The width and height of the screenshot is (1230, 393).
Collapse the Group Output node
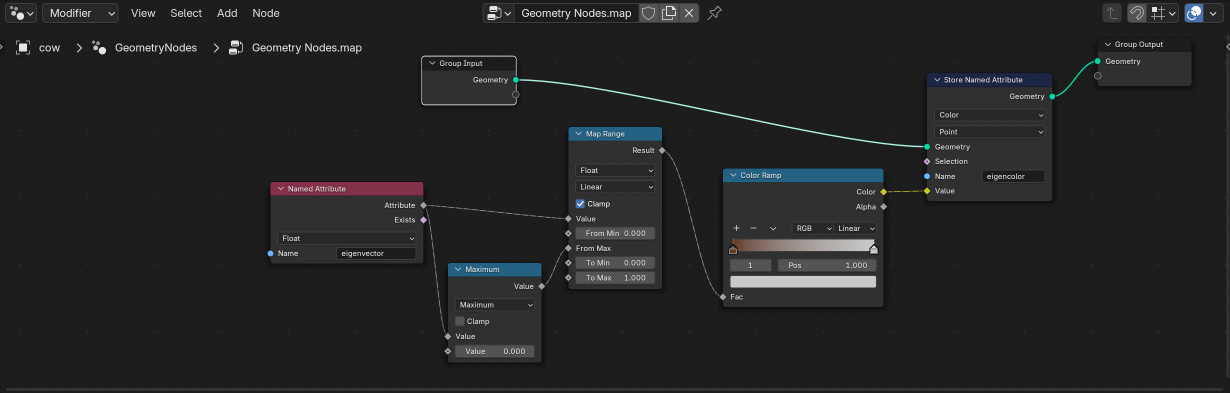(x=1107, y=44)
